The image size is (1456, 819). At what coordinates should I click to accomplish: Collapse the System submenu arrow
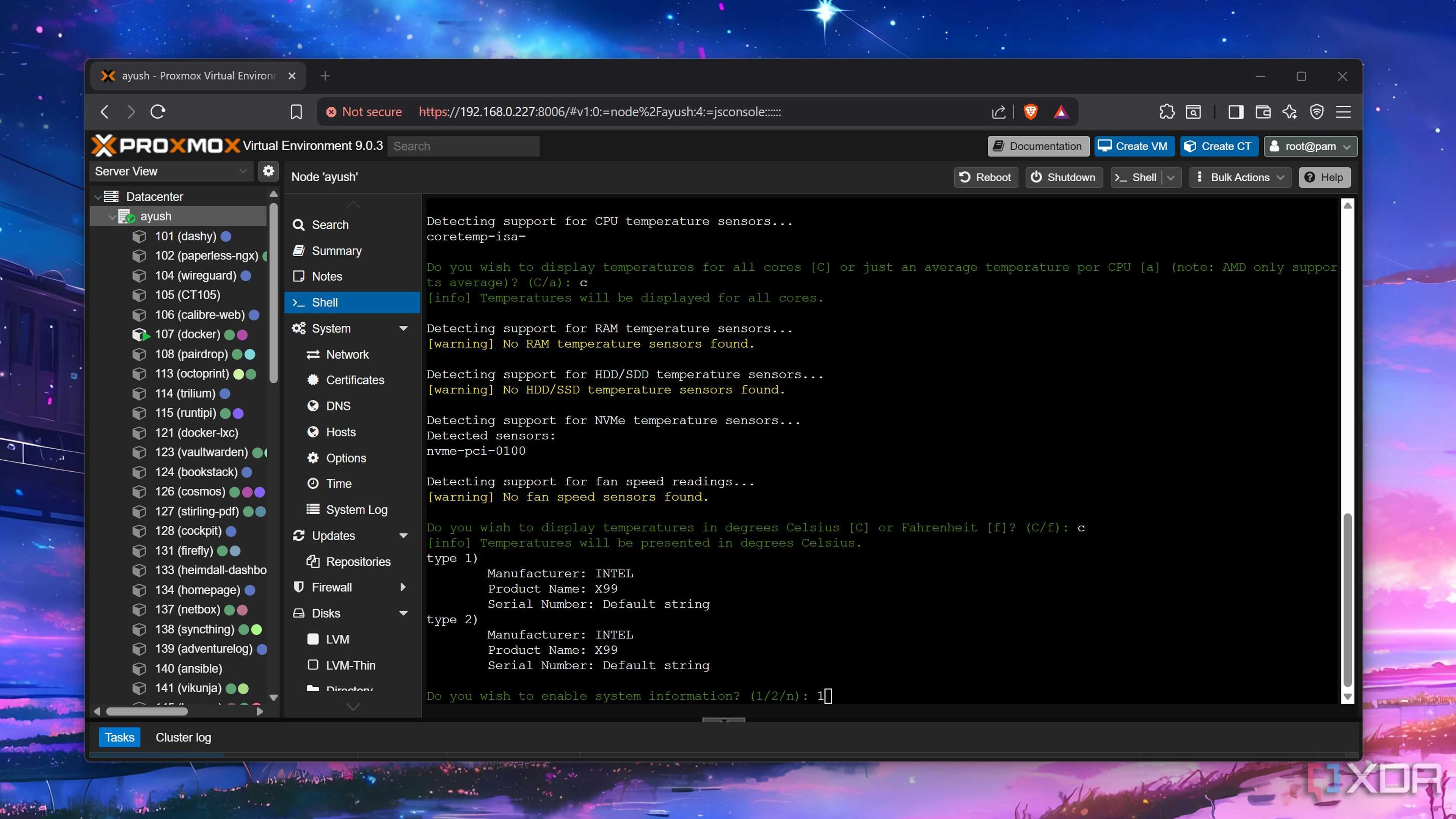pyautogui.click(x=403, y=328)
